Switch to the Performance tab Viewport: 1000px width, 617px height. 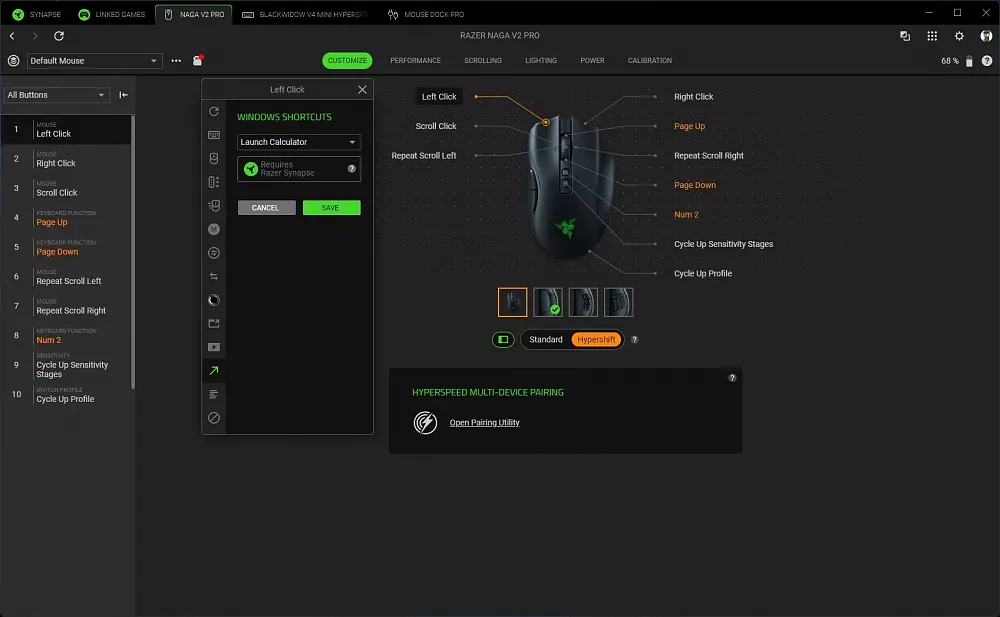pos(415,61)
